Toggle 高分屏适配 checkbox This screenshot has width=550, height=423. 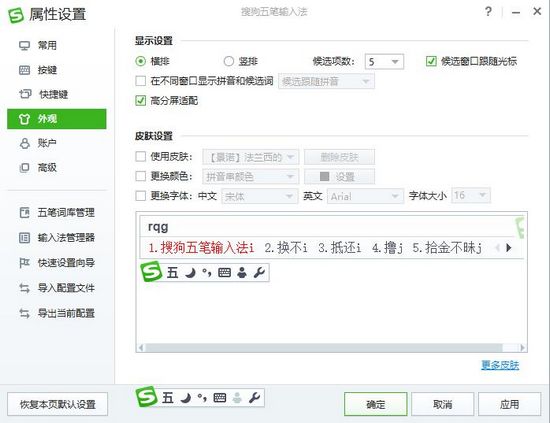pyautogui.click(x=141, y=101)
